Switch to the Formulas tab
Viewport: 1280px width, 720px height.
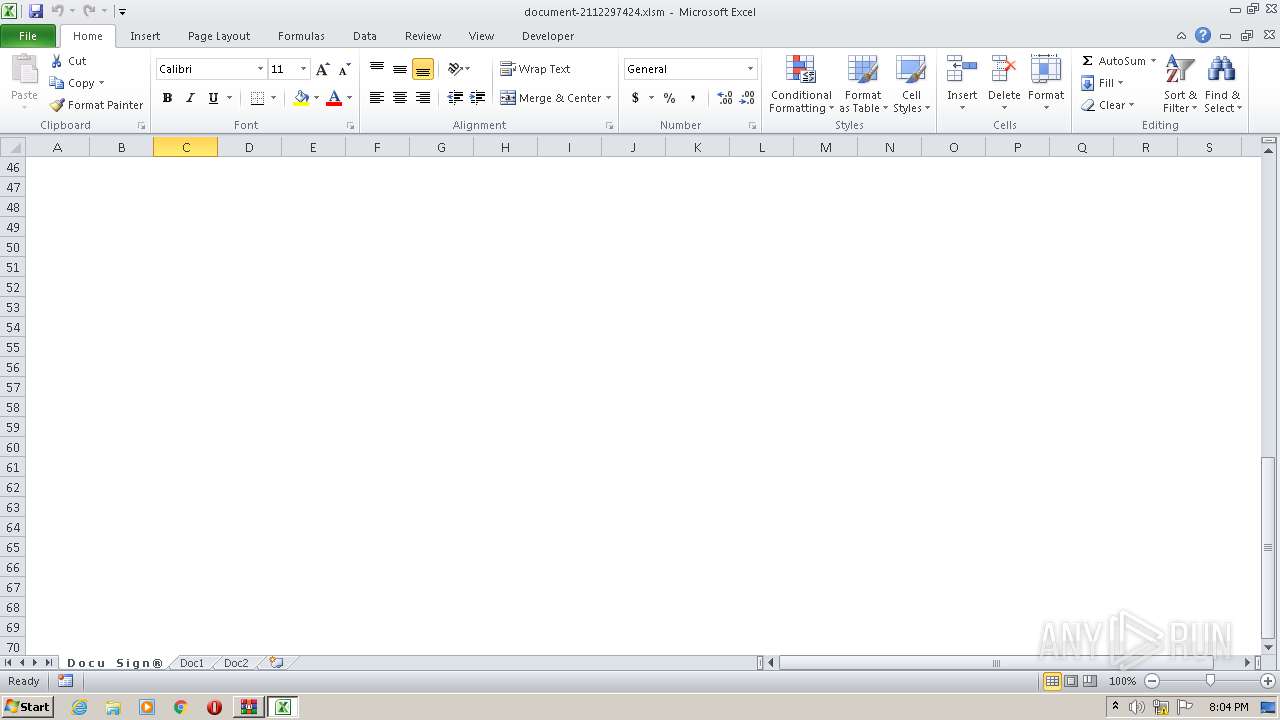pyautogui.click(x=301, y=36)
